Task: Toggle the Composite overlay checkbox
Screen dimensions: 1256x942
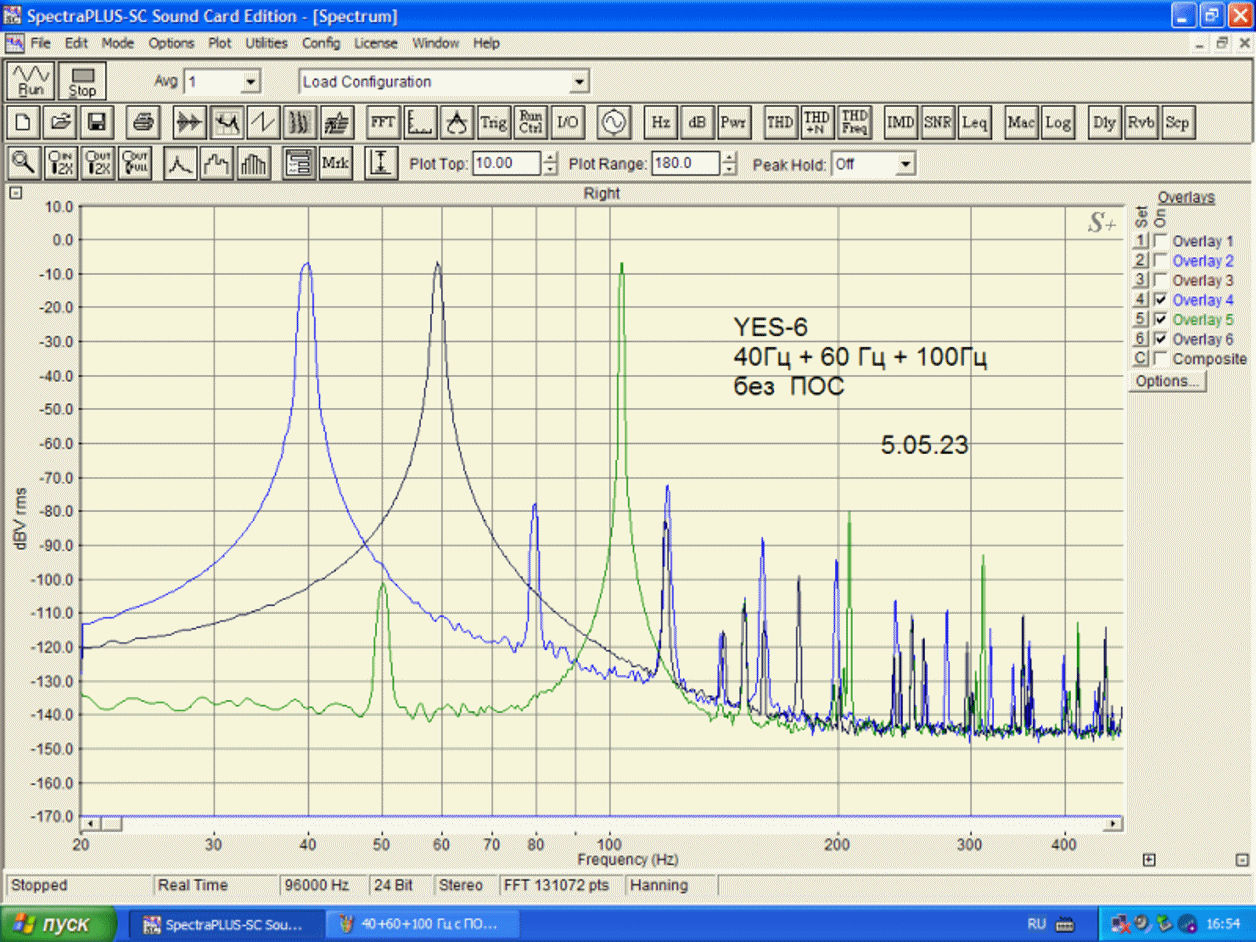Action: (x=1160, y=358)
